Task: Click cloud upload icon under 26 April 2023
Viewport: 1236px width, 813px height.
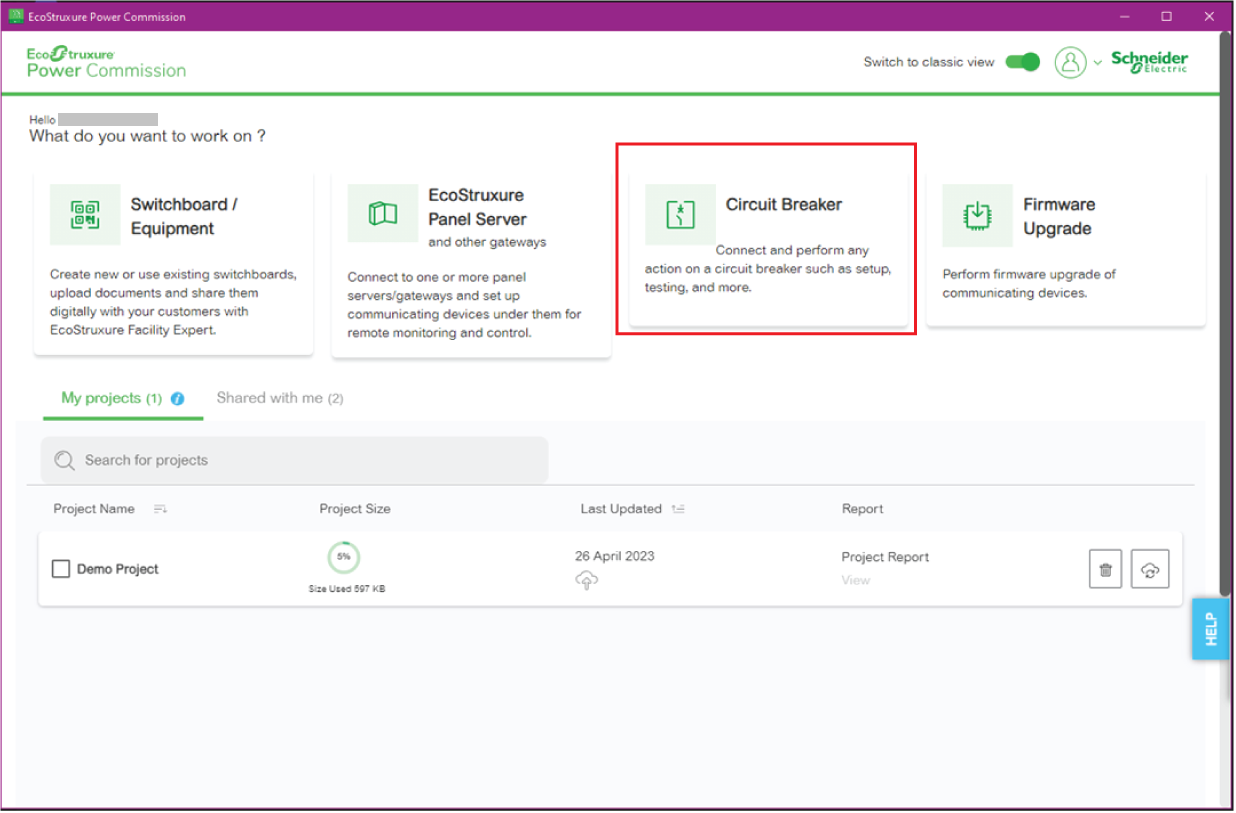Action: click(587, 580)
